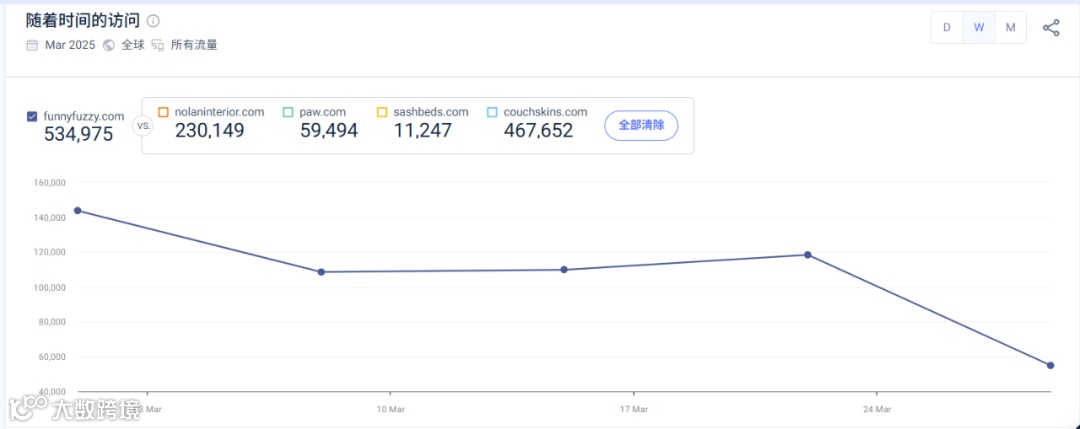Toggle the couchskins.com checkbox
This screenshot has height=429, width=1080.
coord(492,112)
